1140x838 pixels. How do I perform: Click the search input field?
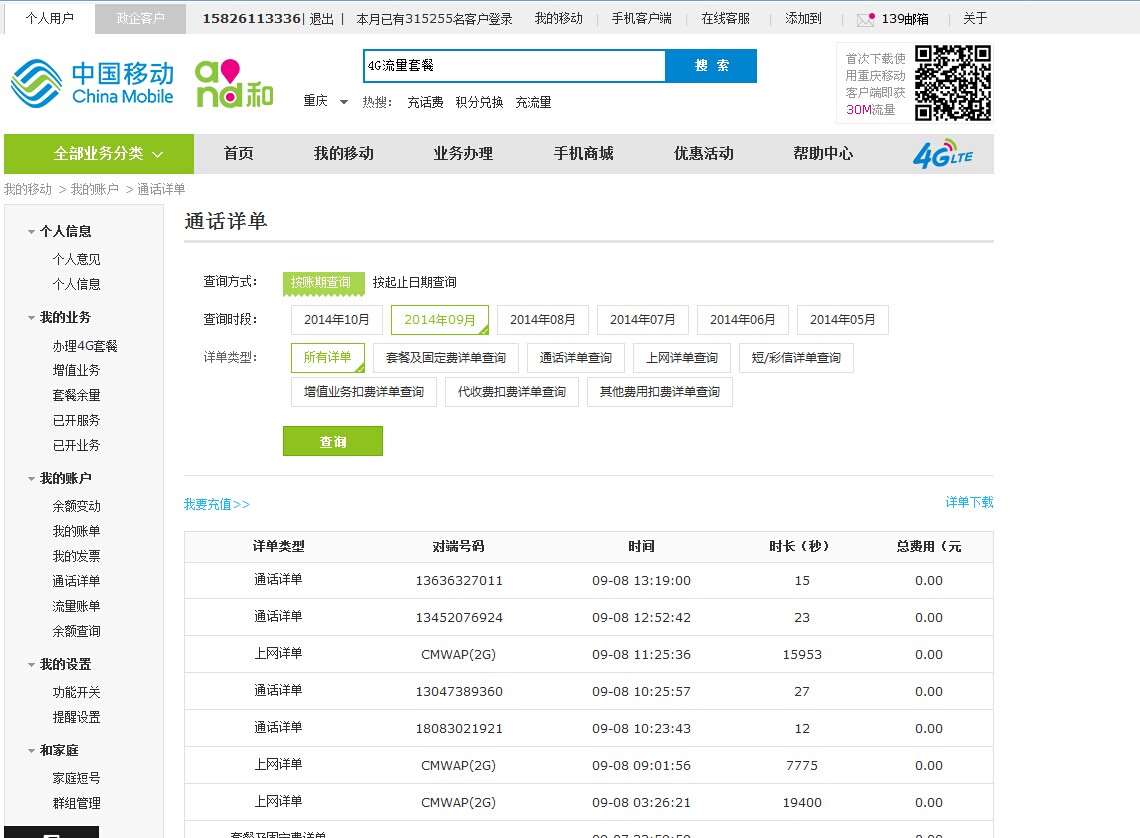tap(514, 66)
